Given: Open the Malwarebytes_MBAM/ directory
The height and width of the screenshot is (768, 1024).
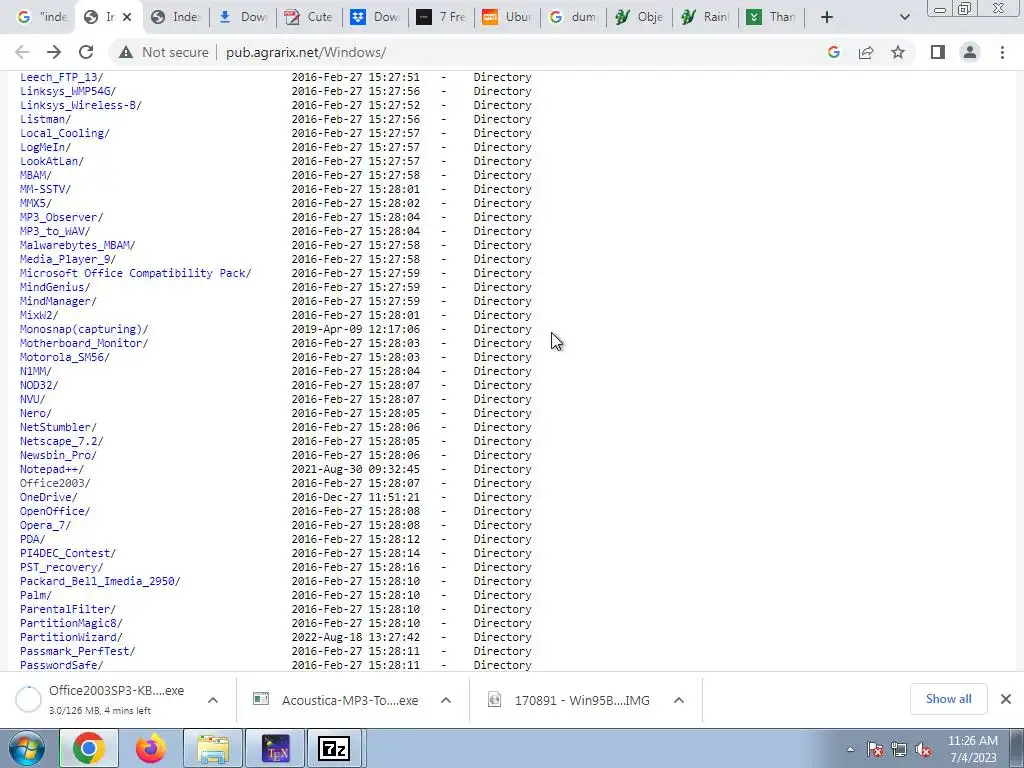Looking at the screenshot, I should [77, 245].
